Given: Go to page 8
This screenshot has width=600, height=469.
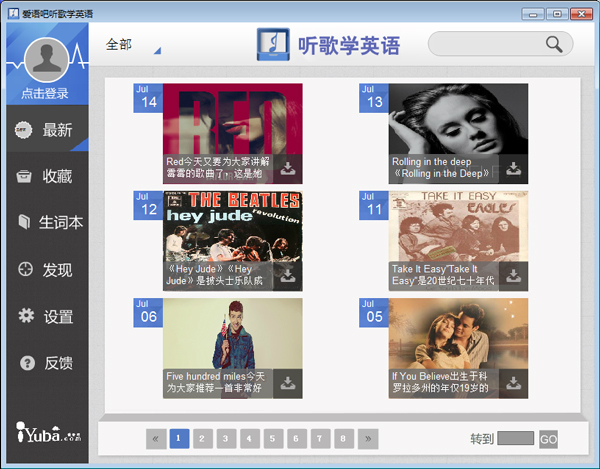Looking at the screenshot, I should 344,439.
